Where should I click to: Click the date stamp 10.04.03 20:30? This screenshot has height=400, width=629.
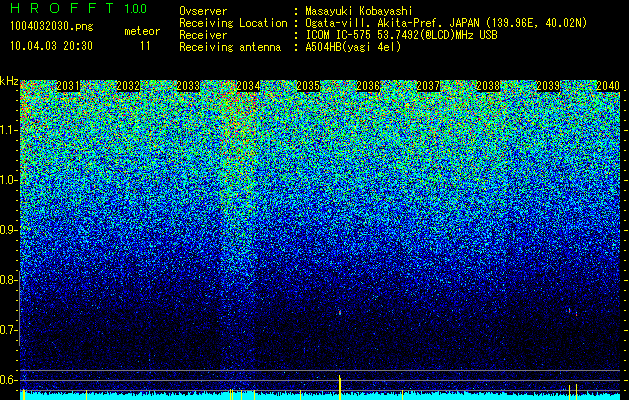click(51, 46)
